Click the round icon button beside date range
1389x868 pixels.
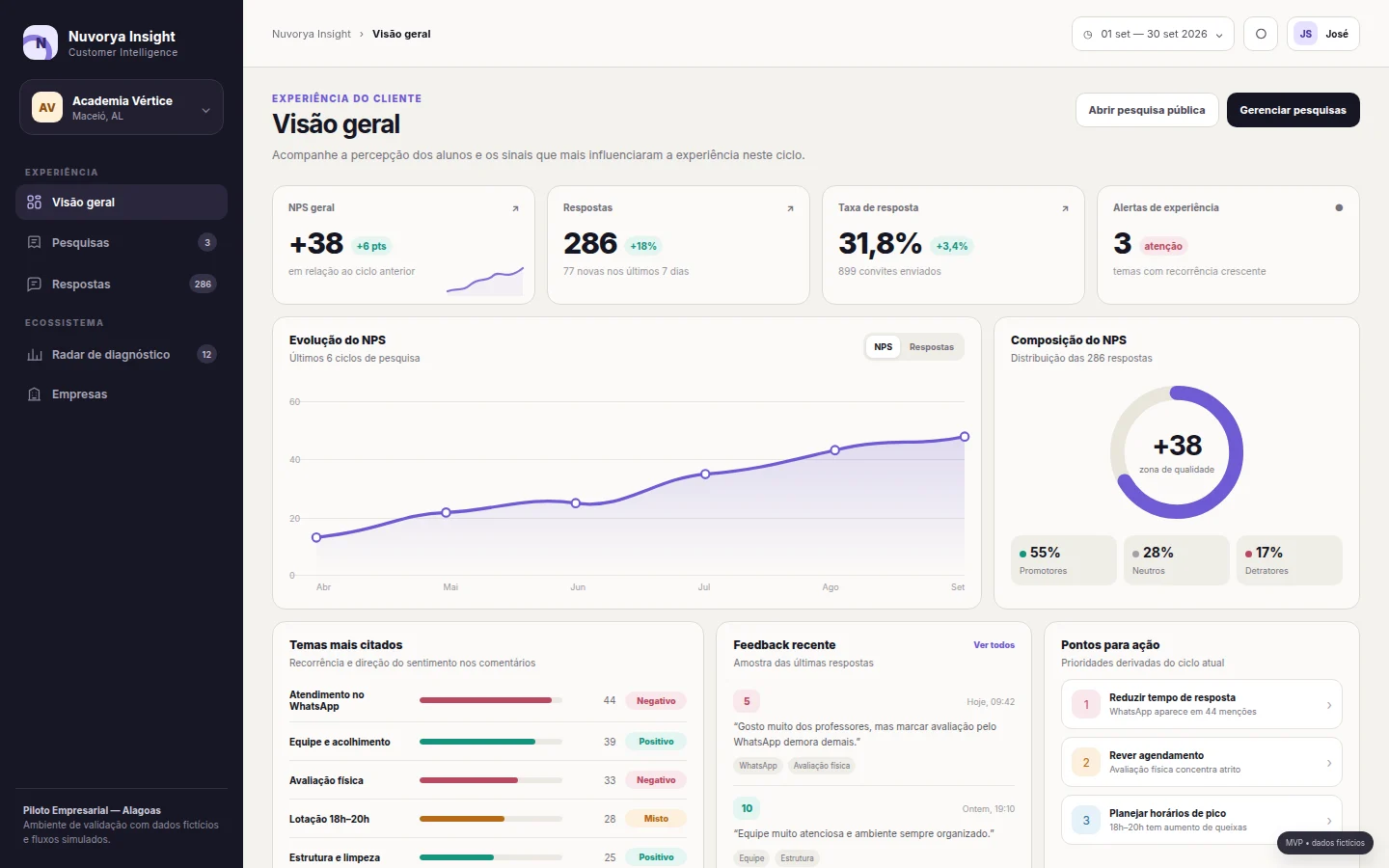[x=1261, y=34]
